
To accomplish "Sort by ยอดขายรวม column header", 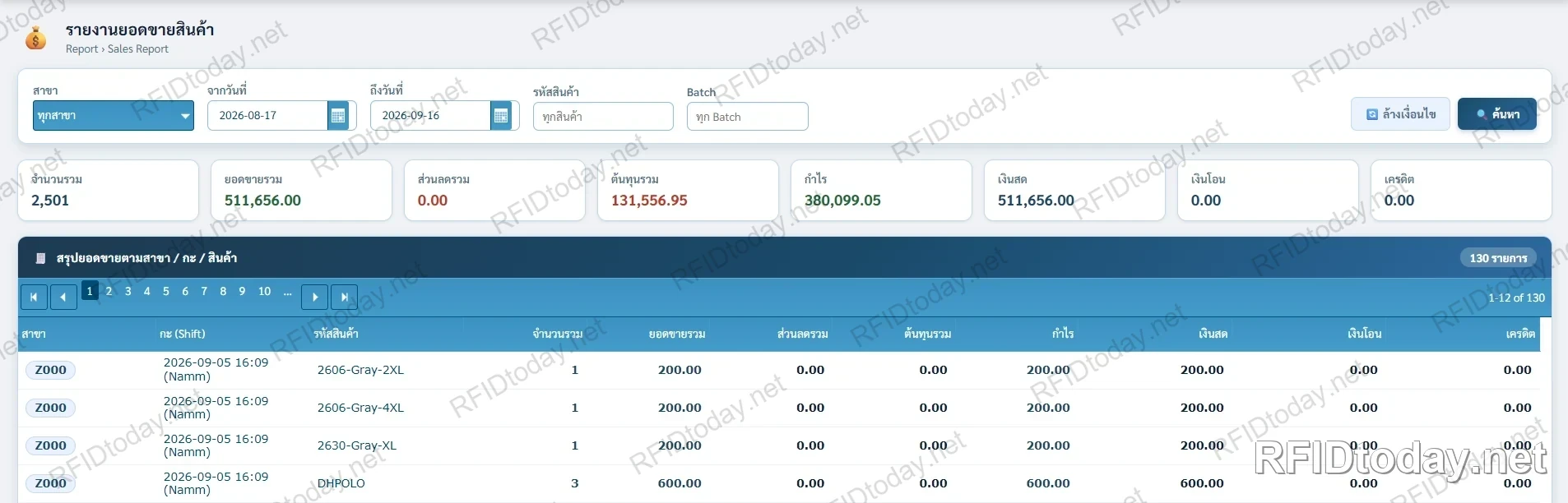I will (677, 334).
